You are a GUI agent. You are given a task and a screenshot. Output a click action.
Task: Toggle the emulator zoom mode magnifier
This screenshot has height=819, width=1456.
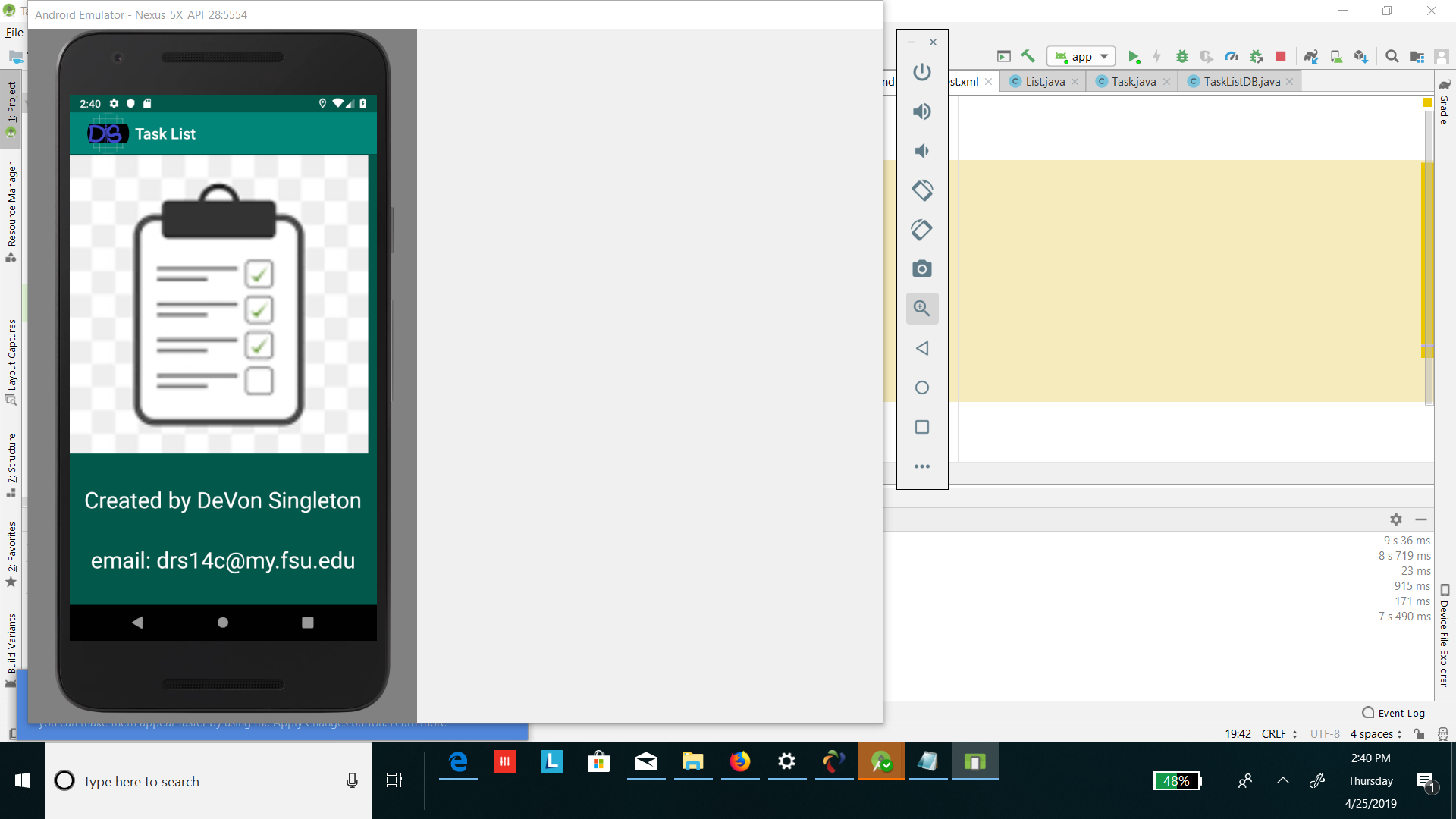click(921, 309)
